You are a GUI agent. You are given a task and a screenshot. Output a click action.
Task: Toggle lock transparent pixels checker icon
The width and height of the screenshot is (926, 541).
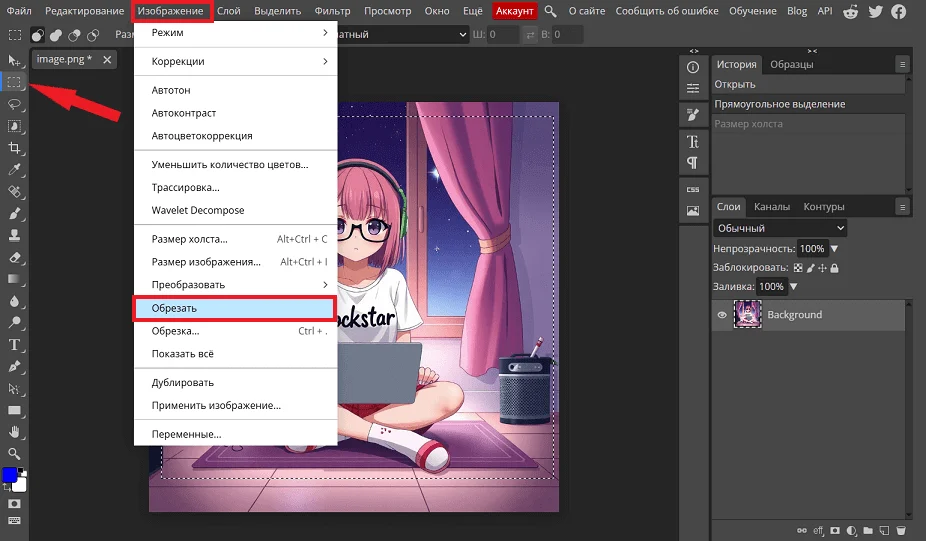tap(797, 268)
